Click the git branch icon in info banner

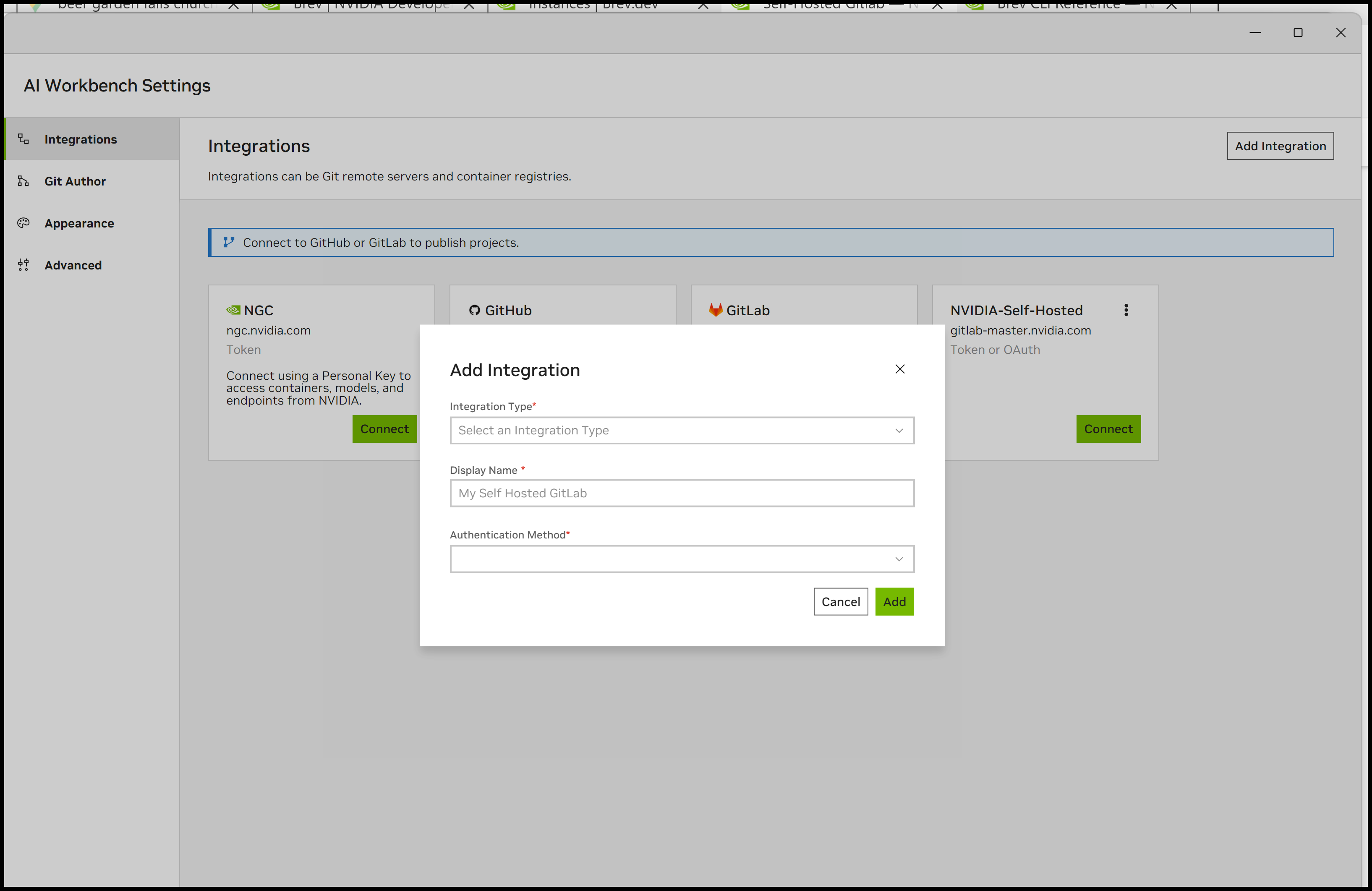click(228, 242)
